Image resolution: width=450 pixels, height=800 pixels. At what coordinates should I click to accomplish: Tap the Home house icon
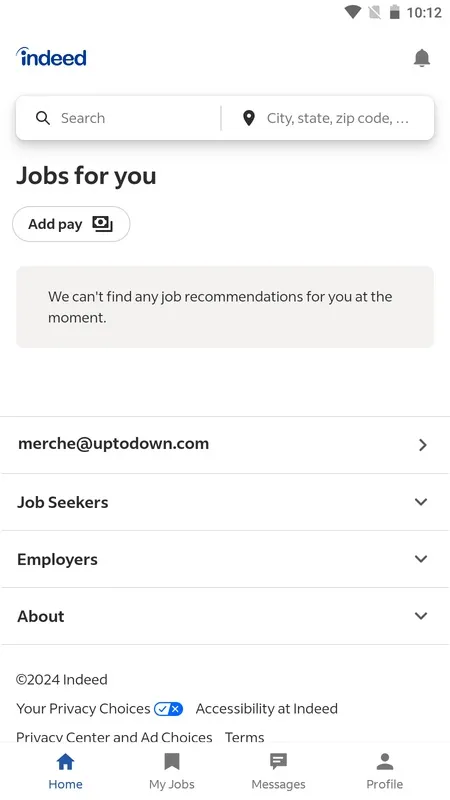tap(65, 762)
